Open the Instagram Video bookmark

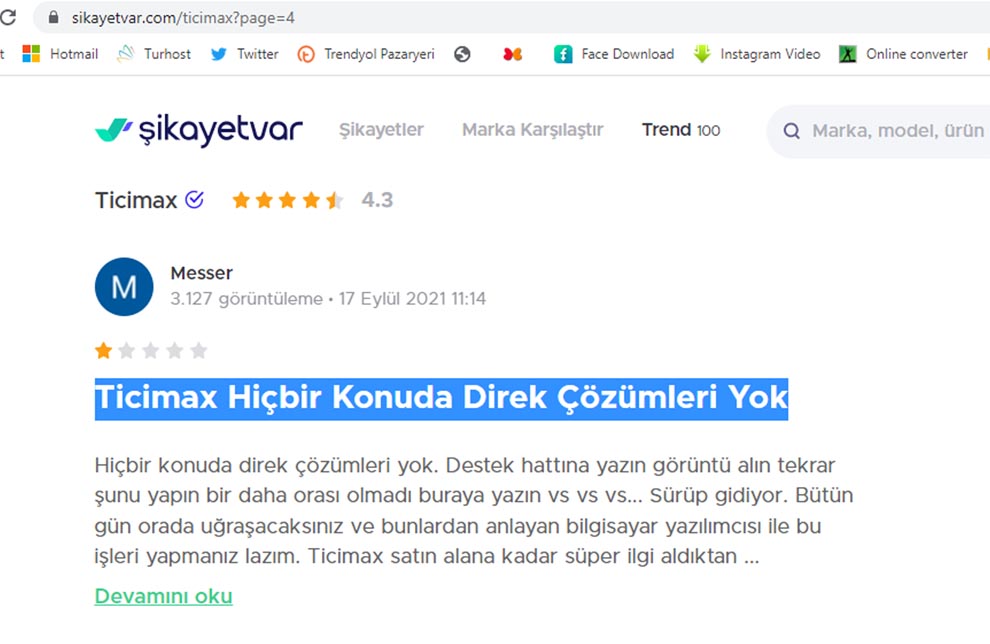[x=756, y=54]
